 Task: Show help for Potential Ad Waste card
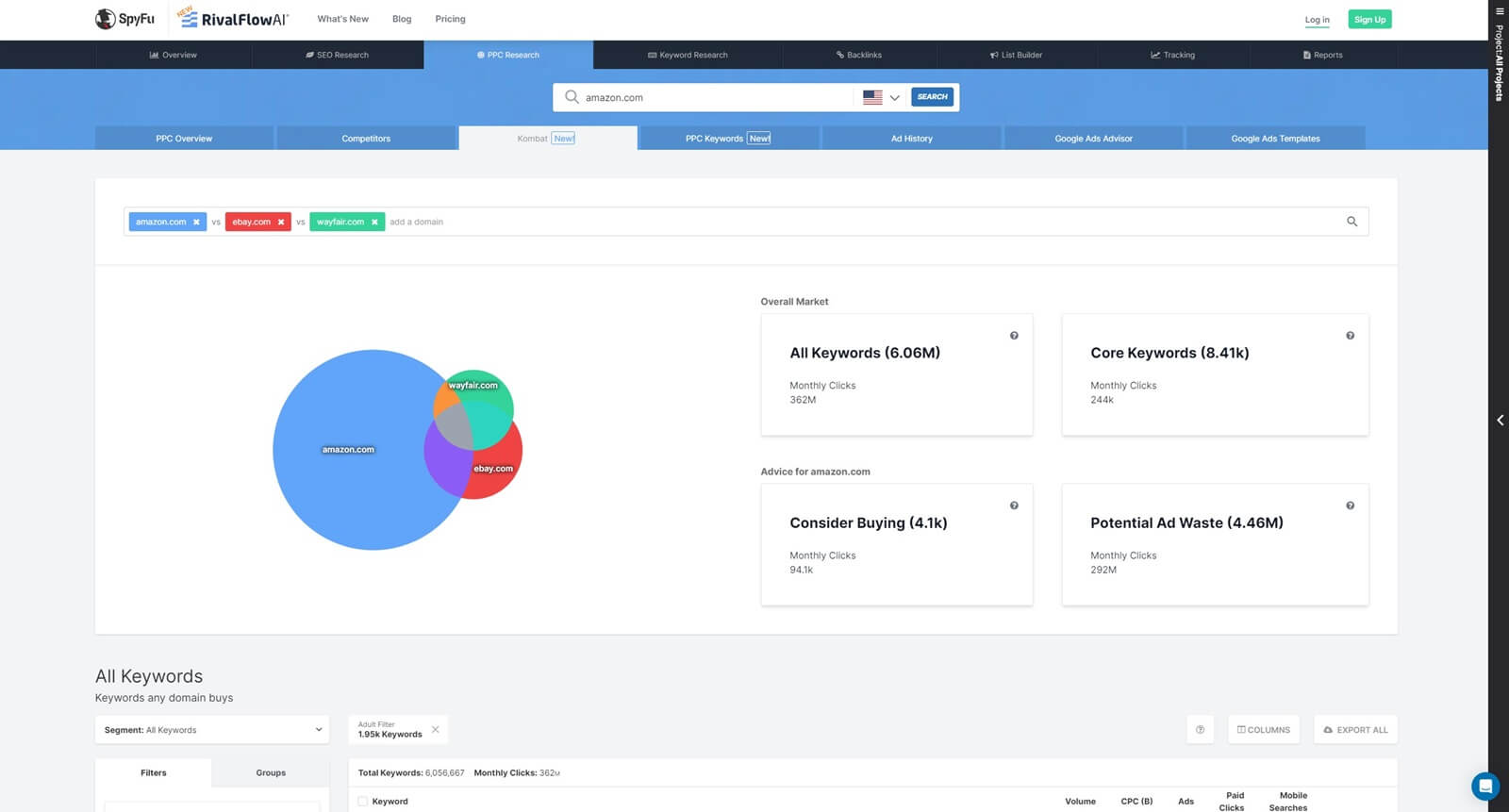point(1350,505)
